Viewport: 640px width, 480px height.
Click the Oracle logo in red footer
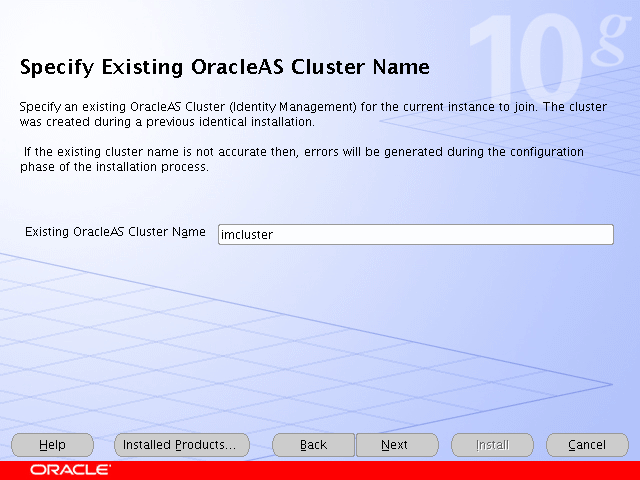click(70, 469)
